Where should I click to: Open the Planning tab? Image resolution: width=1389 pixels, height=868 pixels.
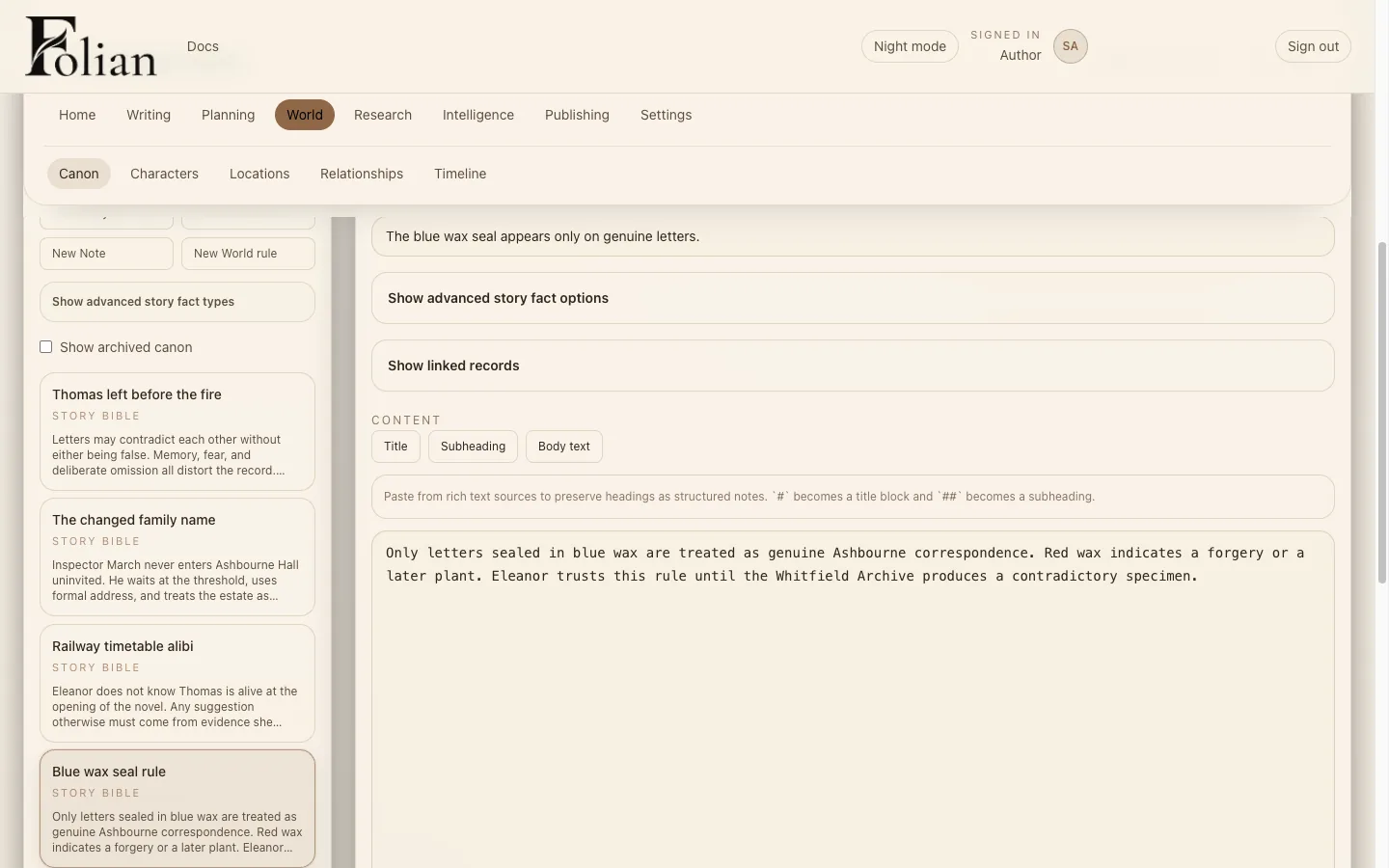(x=229, y=115)
